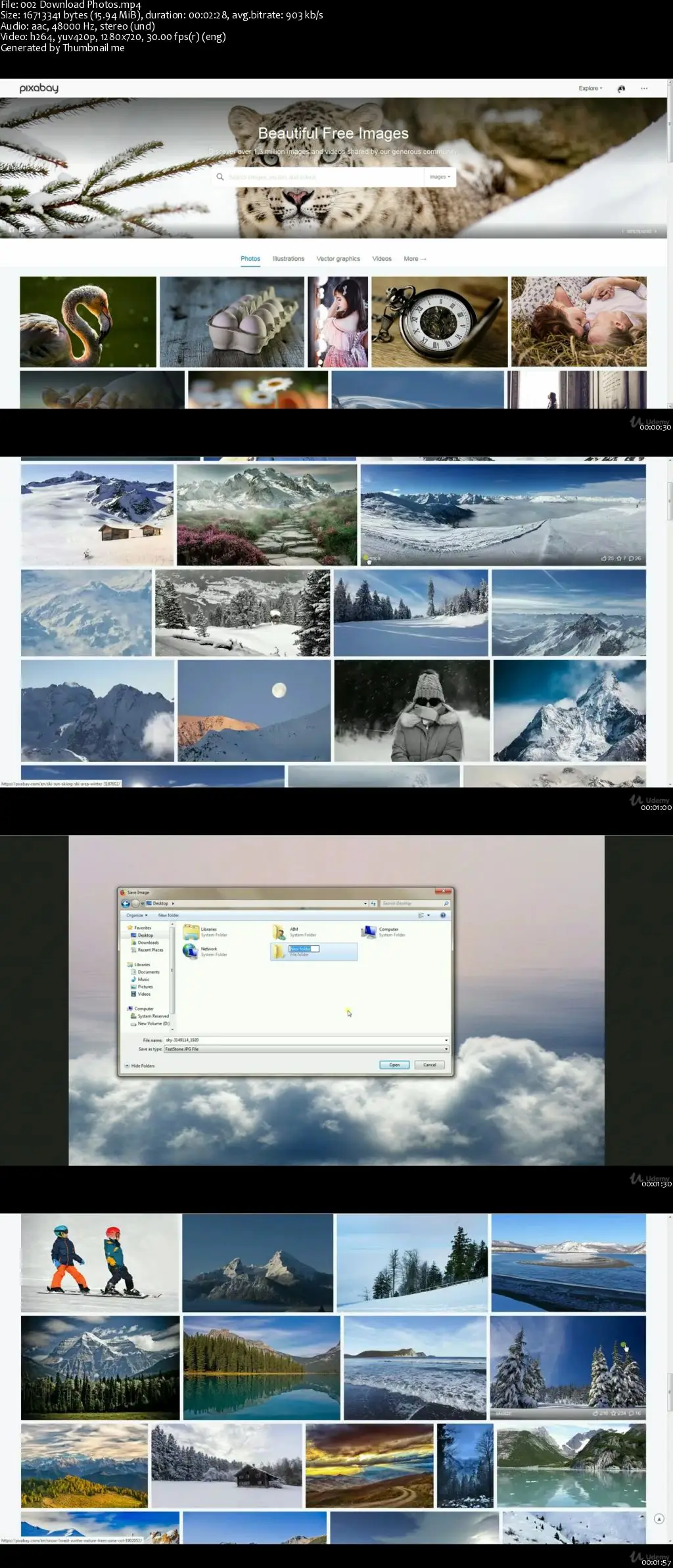
Task: Click the search magnifier icon in hero
Action: 220,177
